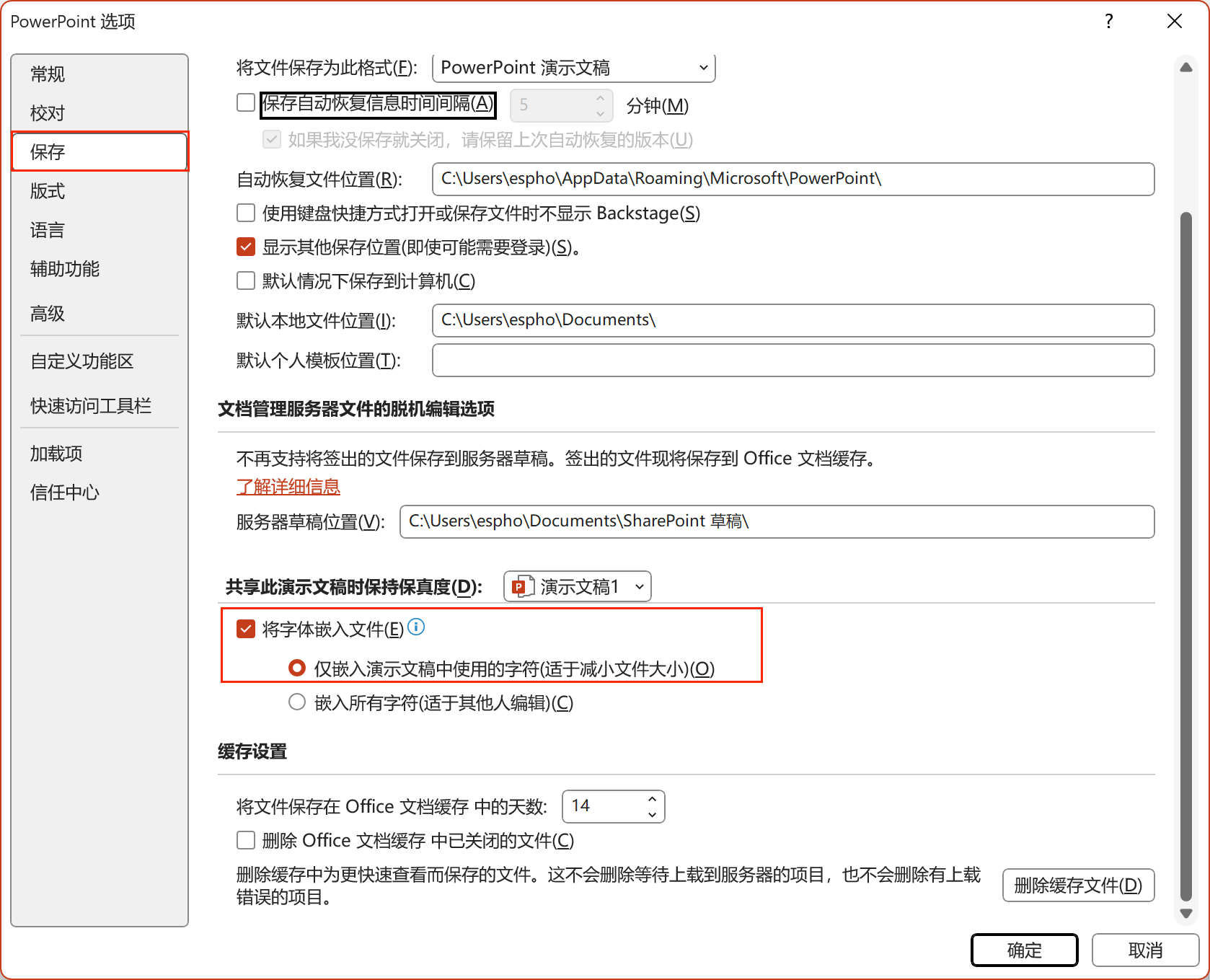Screen dimensions: 1210x980
Task: Go to 加载项 category
Action: (x=100, y=453)
